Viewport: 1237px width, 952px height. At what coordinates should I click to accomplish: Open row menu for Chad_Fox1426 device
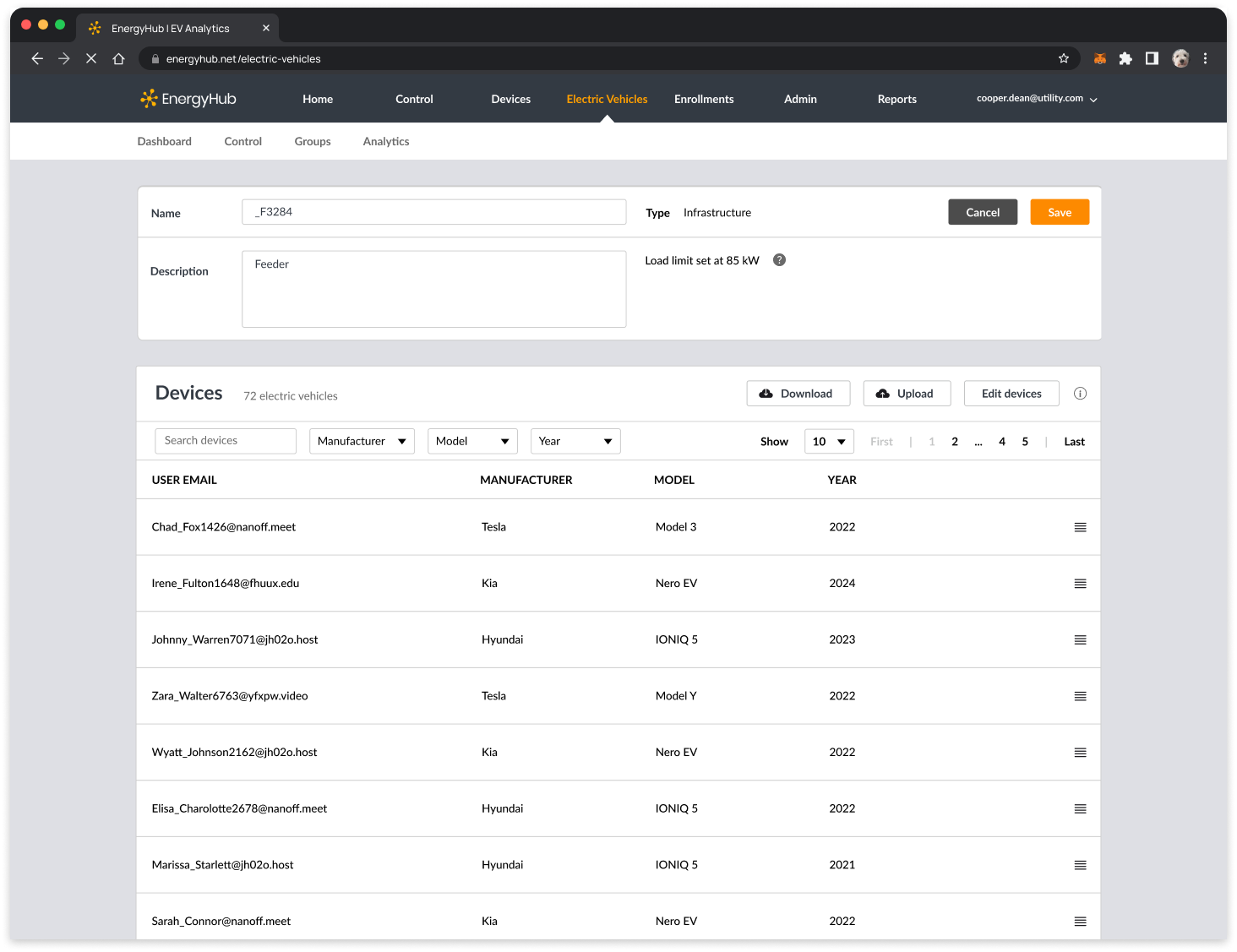point(1080,527)
